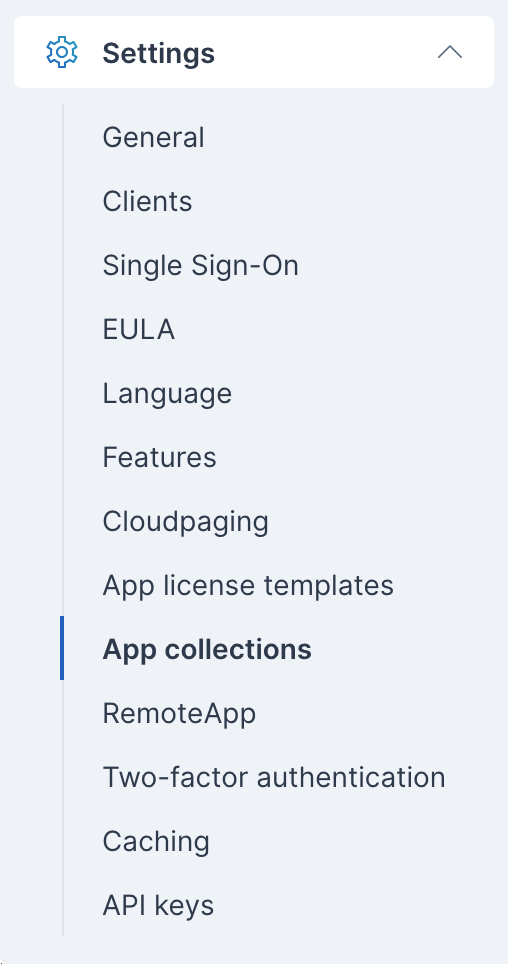Screen dimensions: 508x964
Task: Select App license templates
Action: 248,585
